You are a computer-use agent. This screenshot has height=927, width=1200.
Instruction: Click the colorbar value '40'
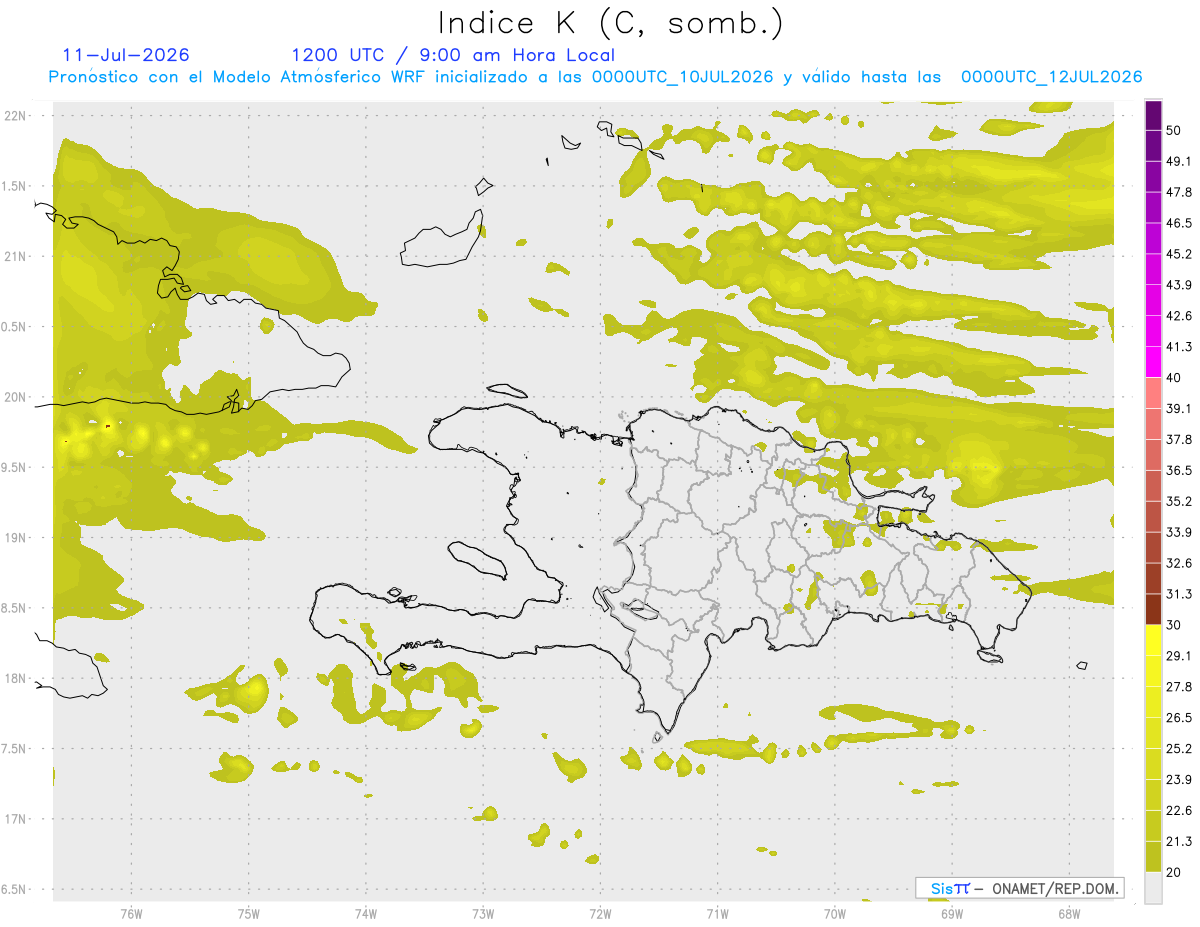click(x=1175, y=378)
